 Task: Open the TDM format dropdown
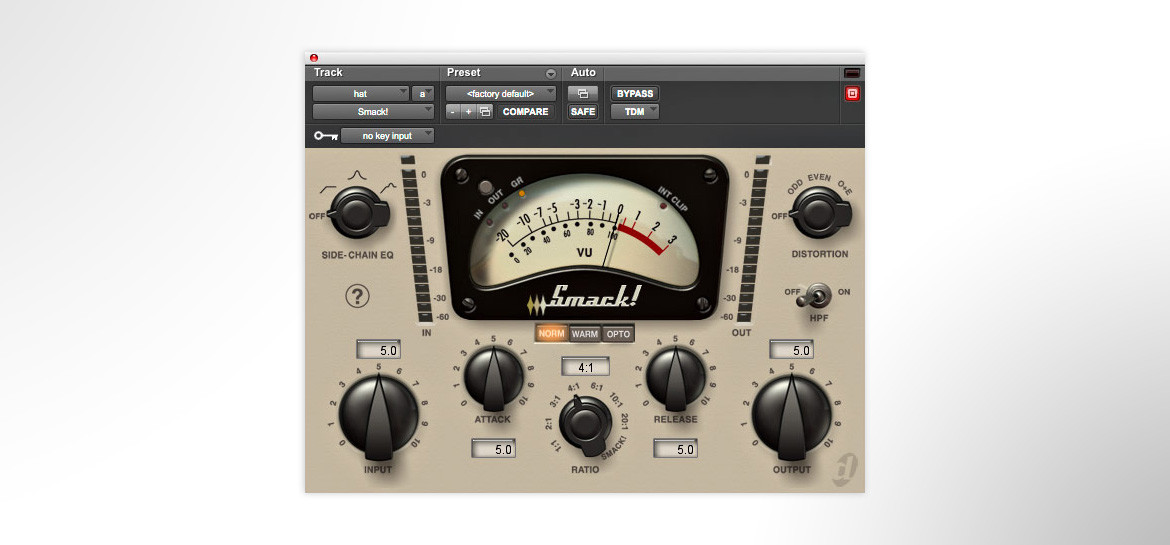point(635,111)
